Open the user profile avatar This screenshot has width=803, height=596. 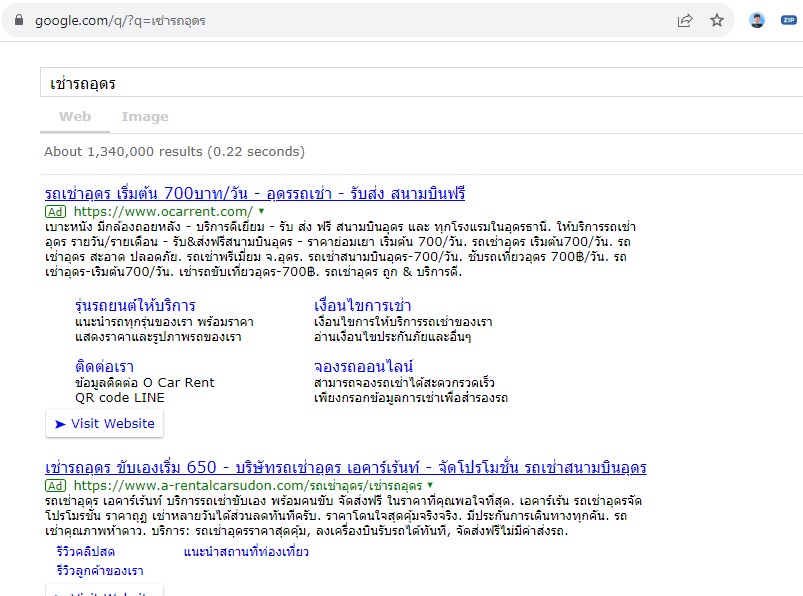pos(757,20)
